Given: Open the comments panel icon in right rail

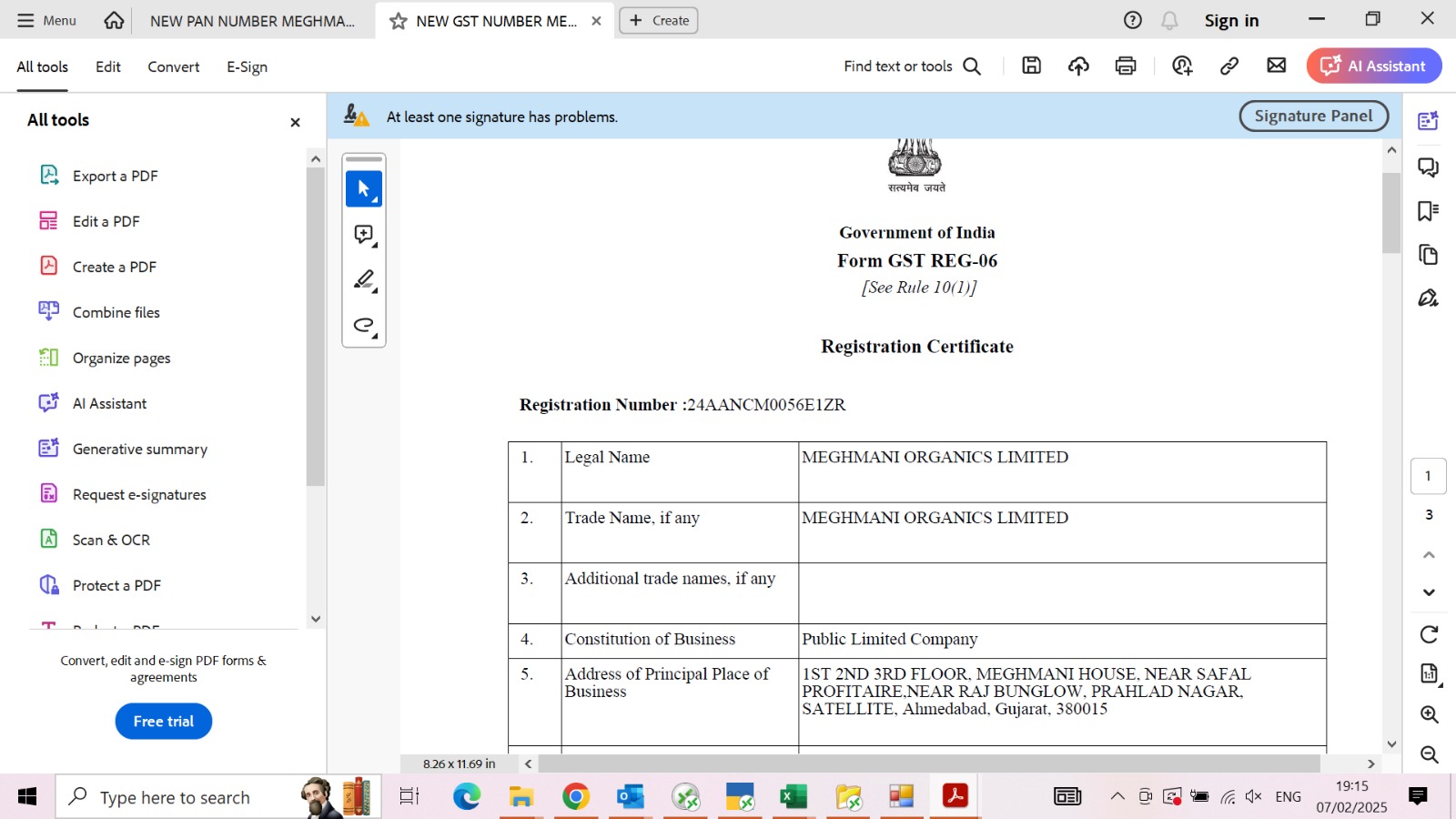Looking at the screenshot, I should coord(1428,167).
